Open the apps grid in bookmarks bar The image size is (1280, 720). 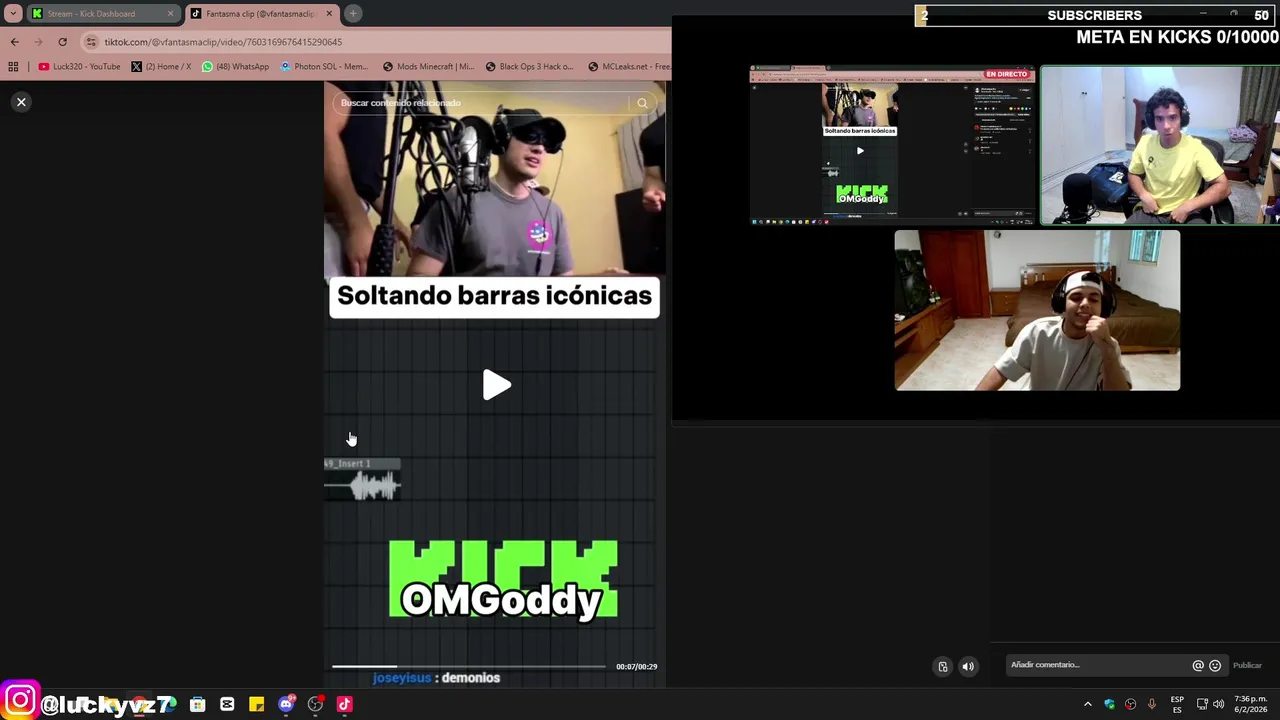coord(13,67)
